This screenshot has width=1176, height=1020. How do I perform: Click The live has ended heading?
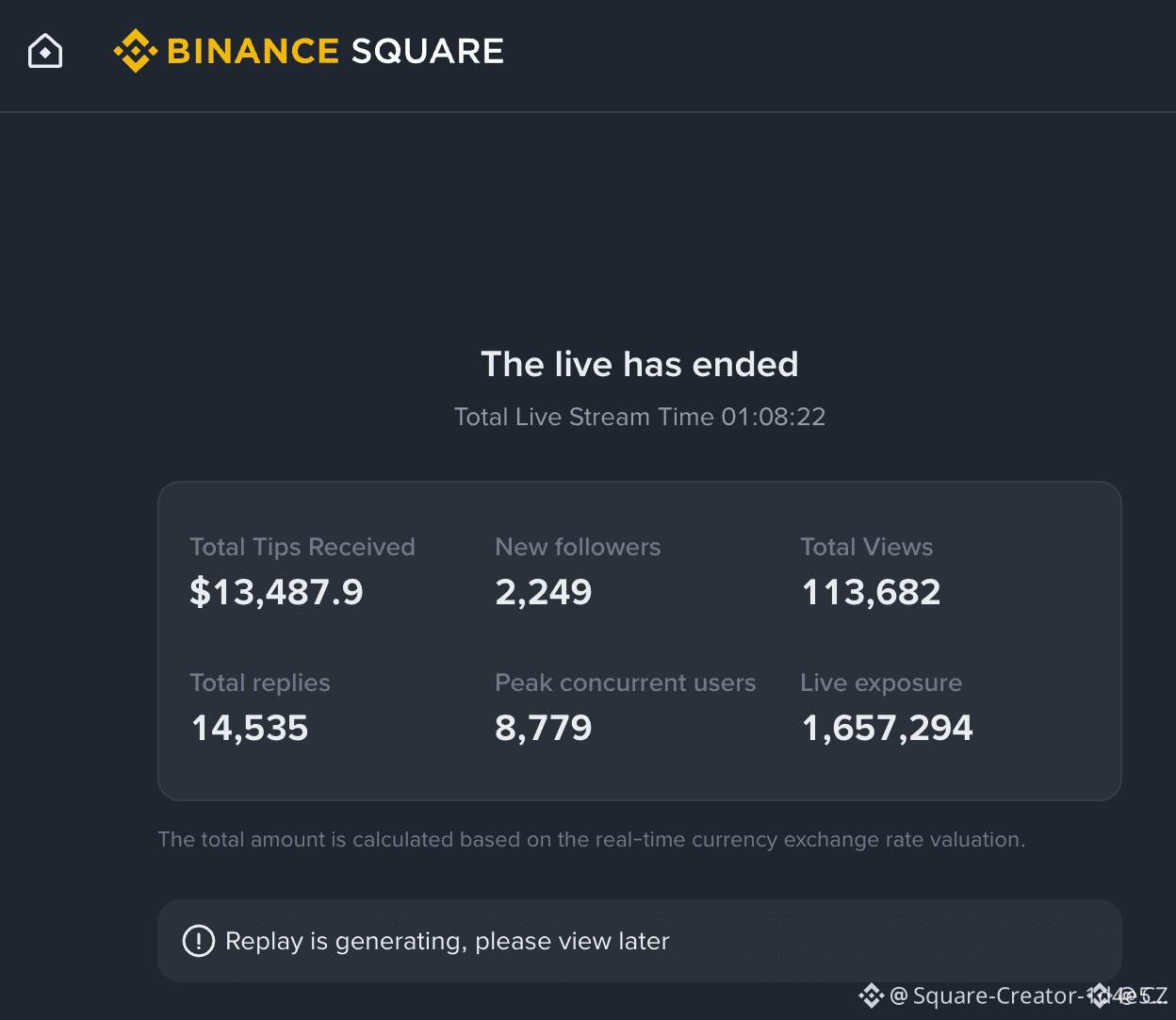(x=640, y=364)
